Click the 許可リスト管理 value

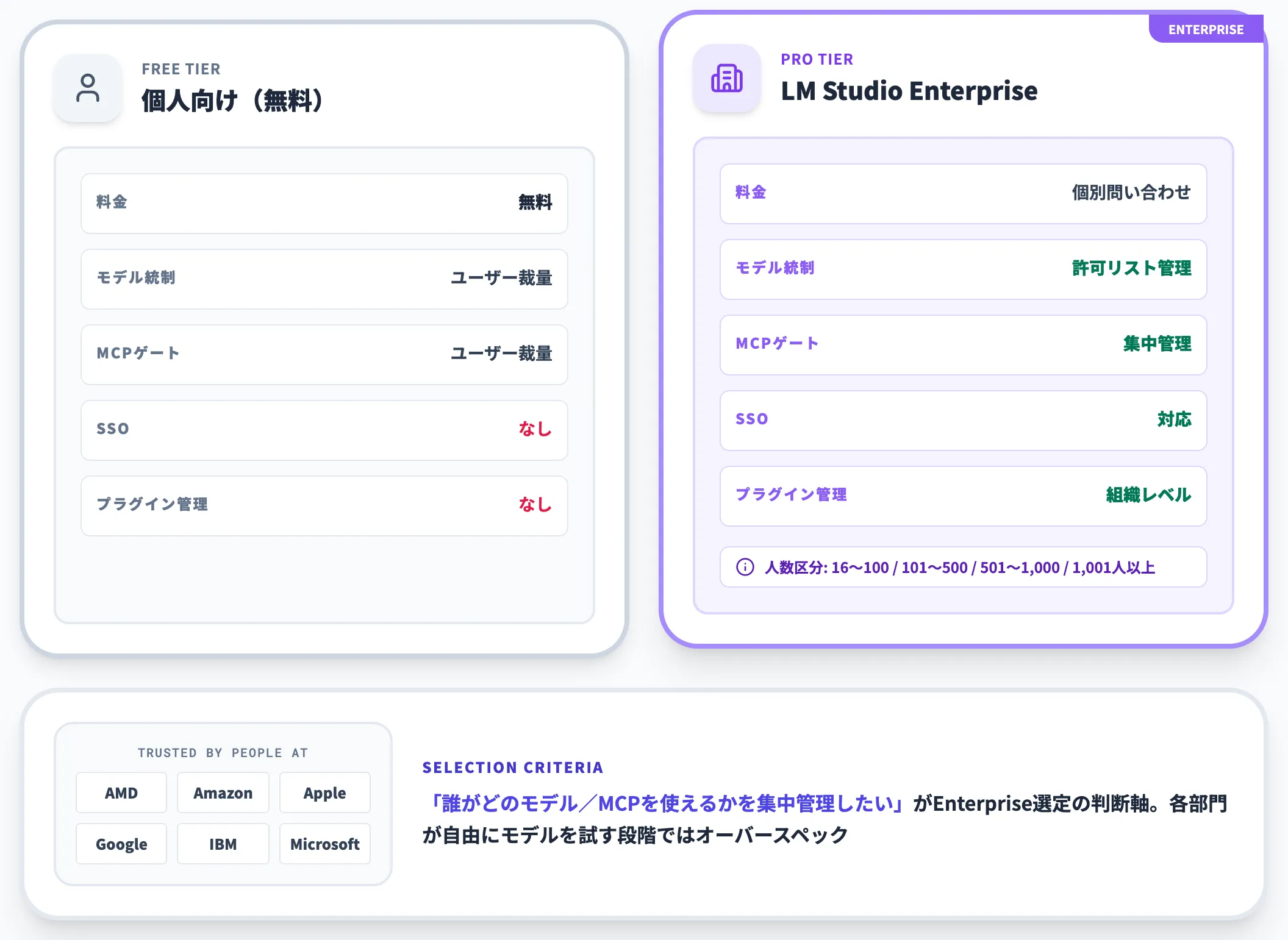point(1132,268)
